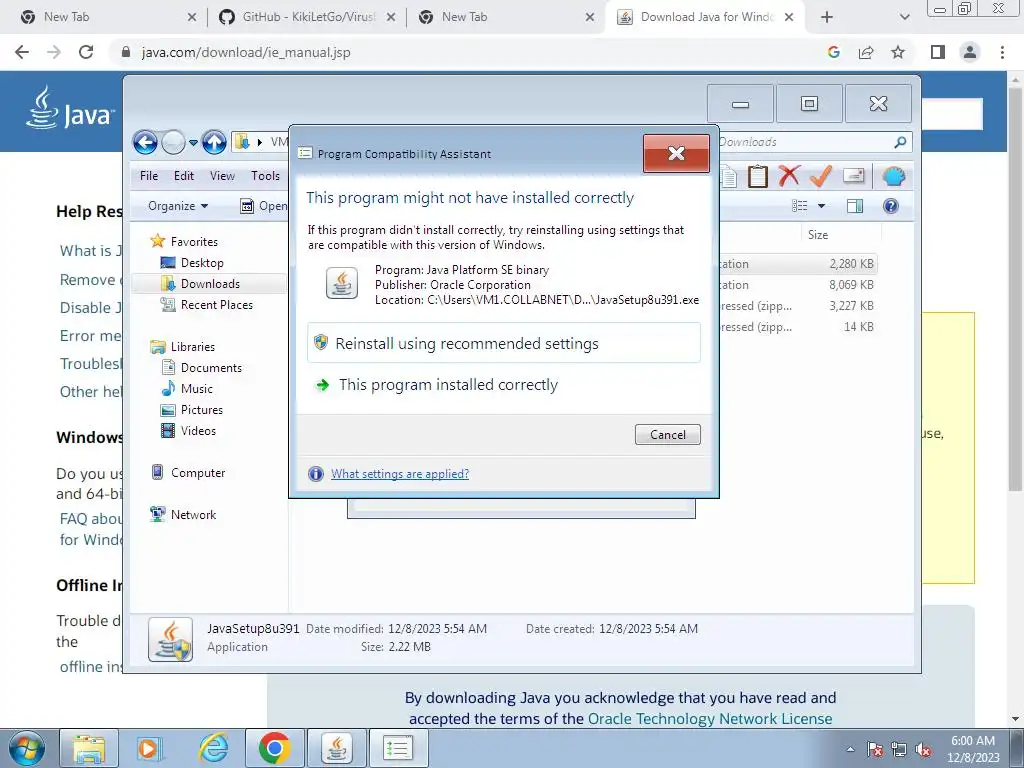Switch to the first New Tab

[108, 17]
